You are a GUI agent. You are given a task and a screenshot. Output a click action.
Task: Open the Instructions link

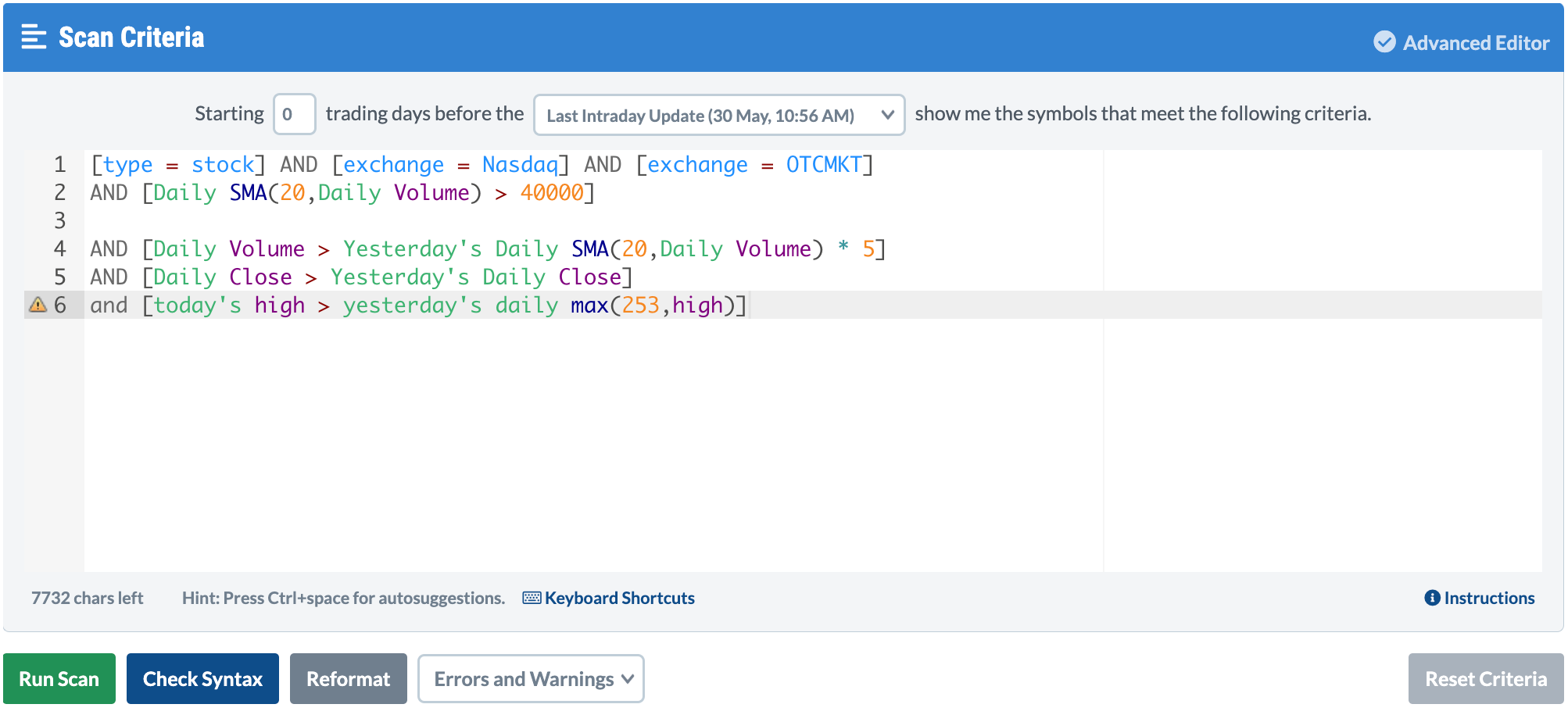[1489, 598]
